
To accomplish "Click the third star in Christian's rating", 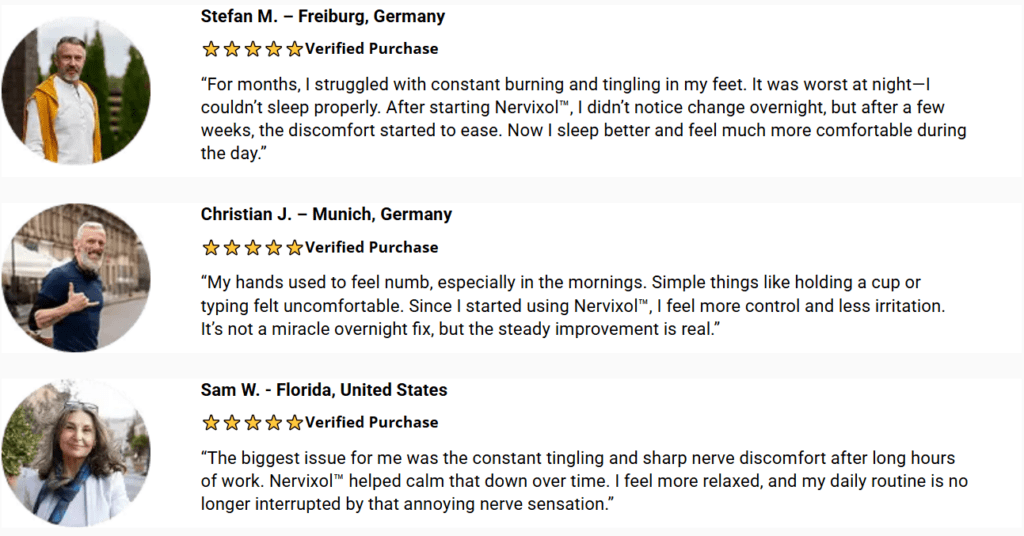I will coord(253,247).
